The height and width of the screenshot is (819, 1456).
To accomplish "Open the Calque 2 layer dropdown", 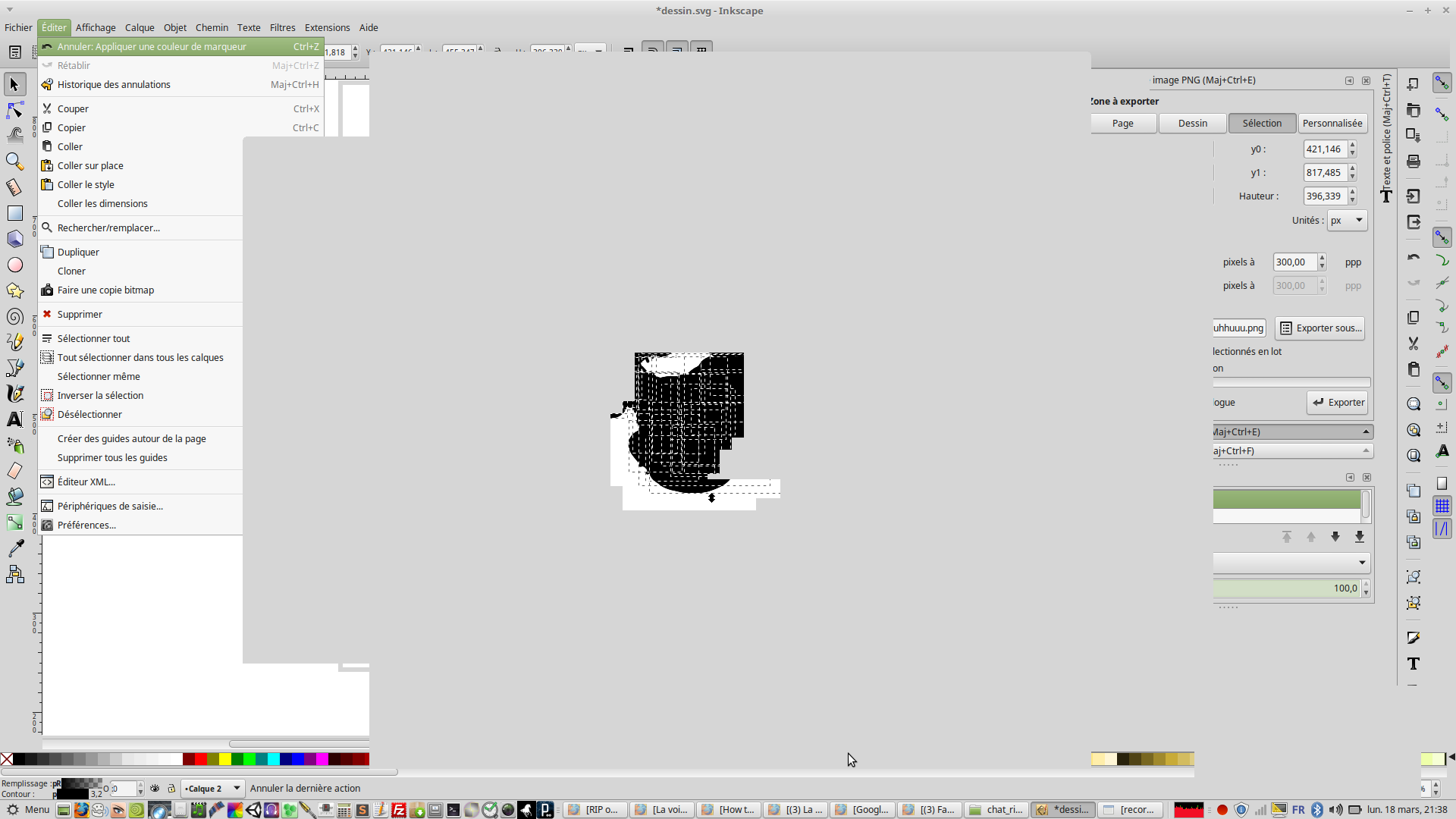I will [212, 789].
